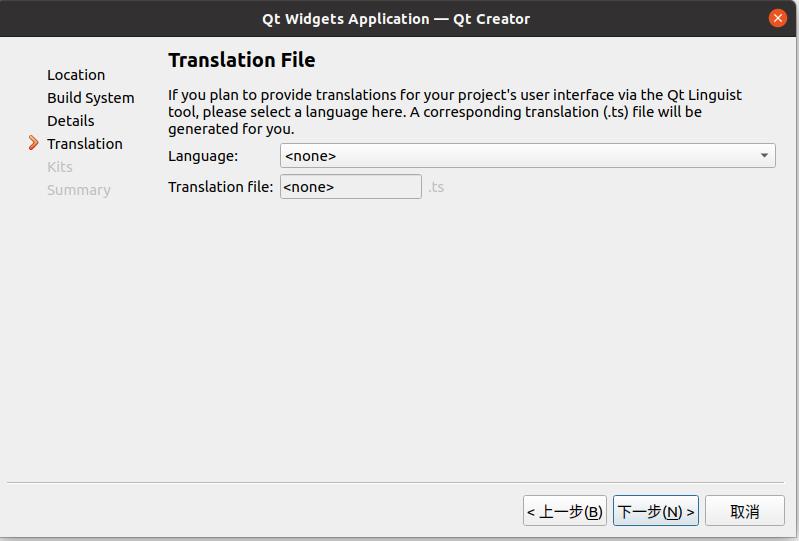
Task: Click the Summary step in sidebar
Action: click(x=78, y=190)
